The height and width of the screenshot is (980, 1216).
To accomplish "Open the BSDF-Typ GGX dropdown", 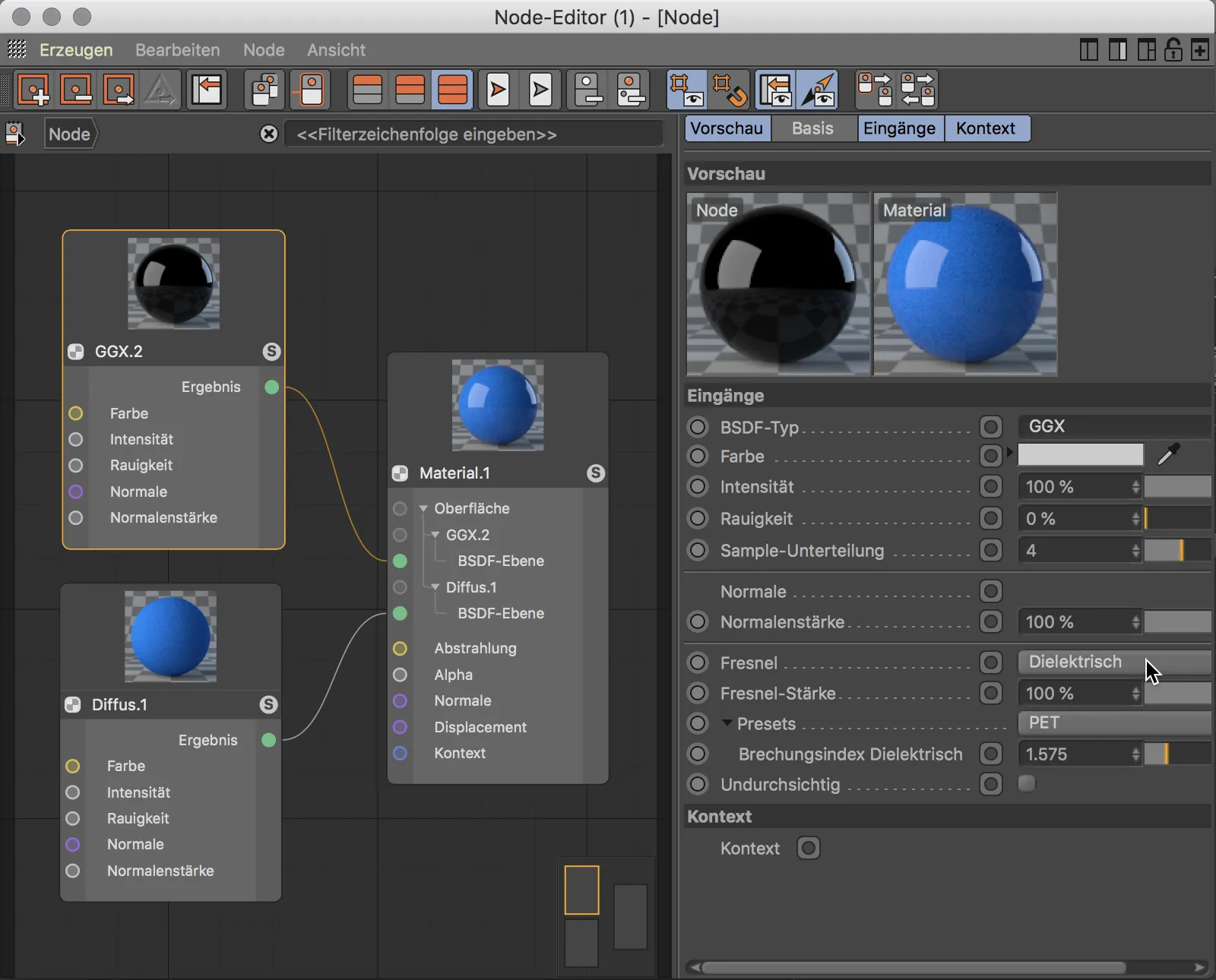I will (x=1114, y=426).
